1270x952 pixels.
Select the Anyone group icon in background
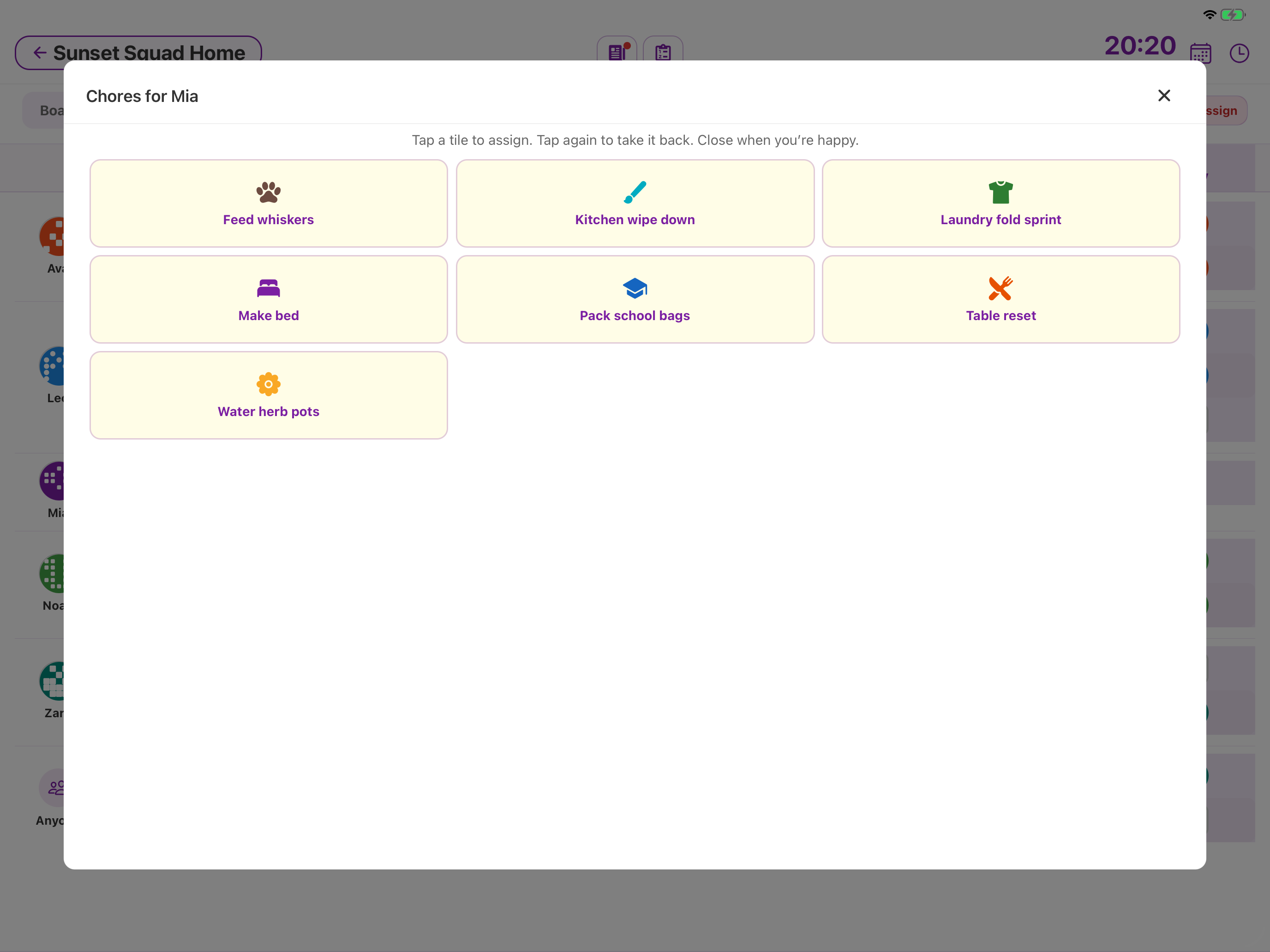[52, 787]
